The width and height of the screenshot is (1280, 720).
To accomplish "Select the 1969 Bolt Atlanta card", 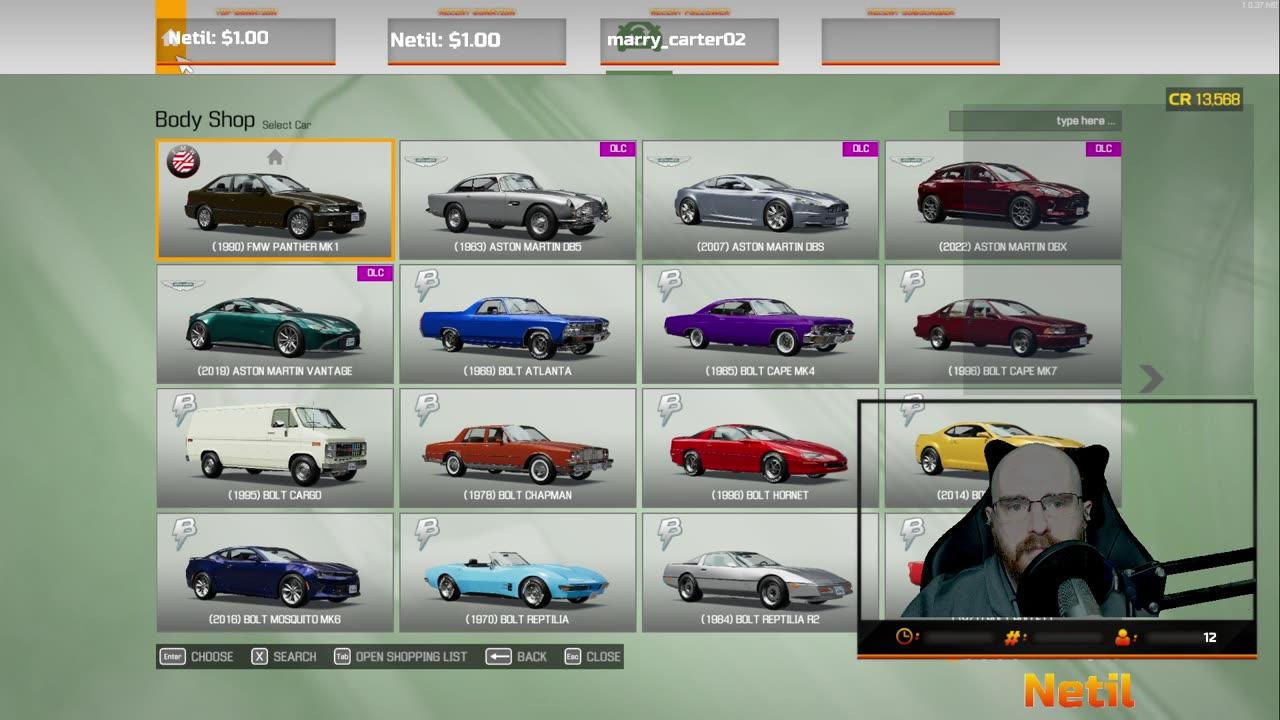I will click(518, 324).
